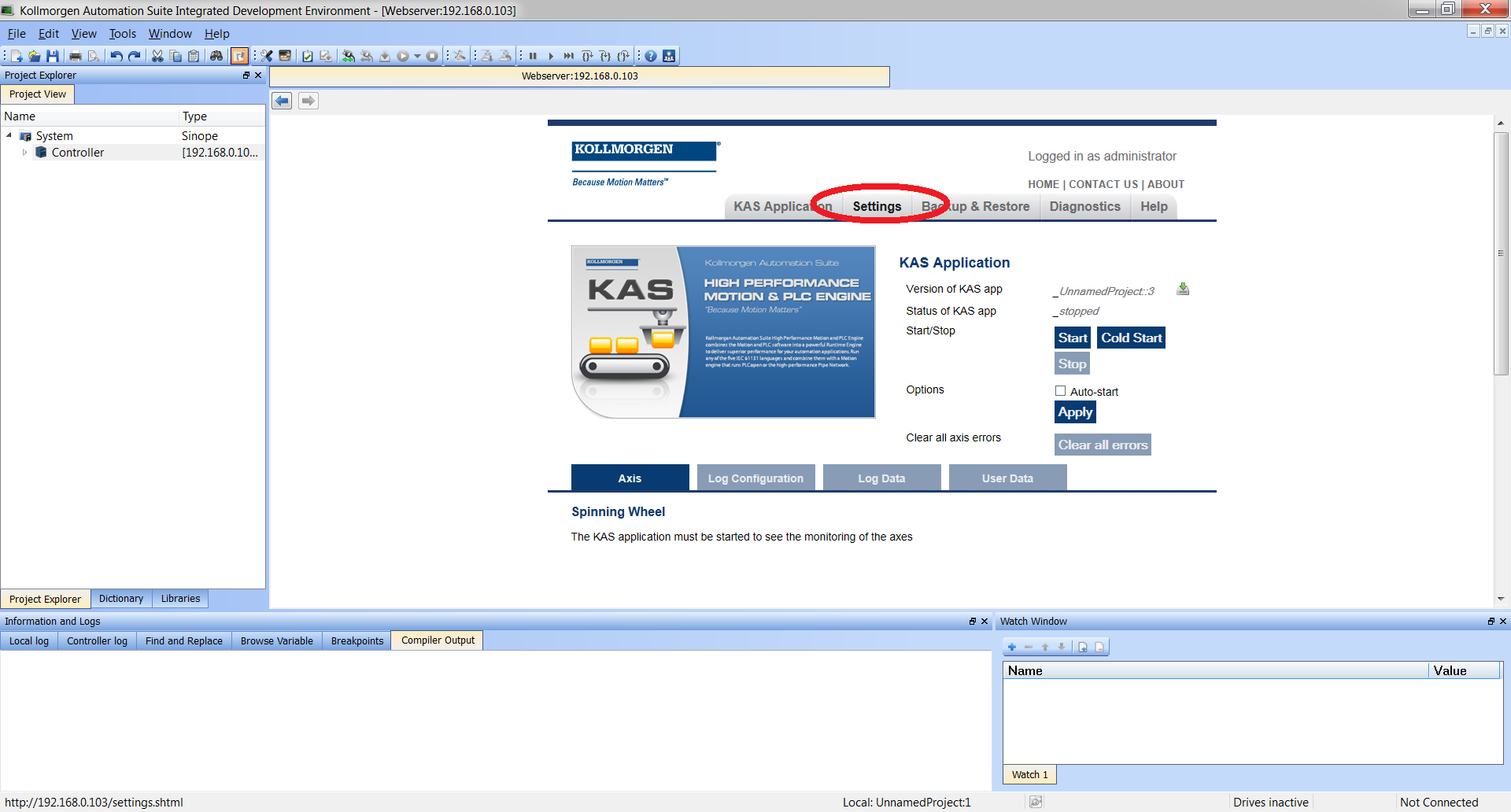Stop the device with the round stop icon
The image size is (1511, 812).
coord(432,56)
